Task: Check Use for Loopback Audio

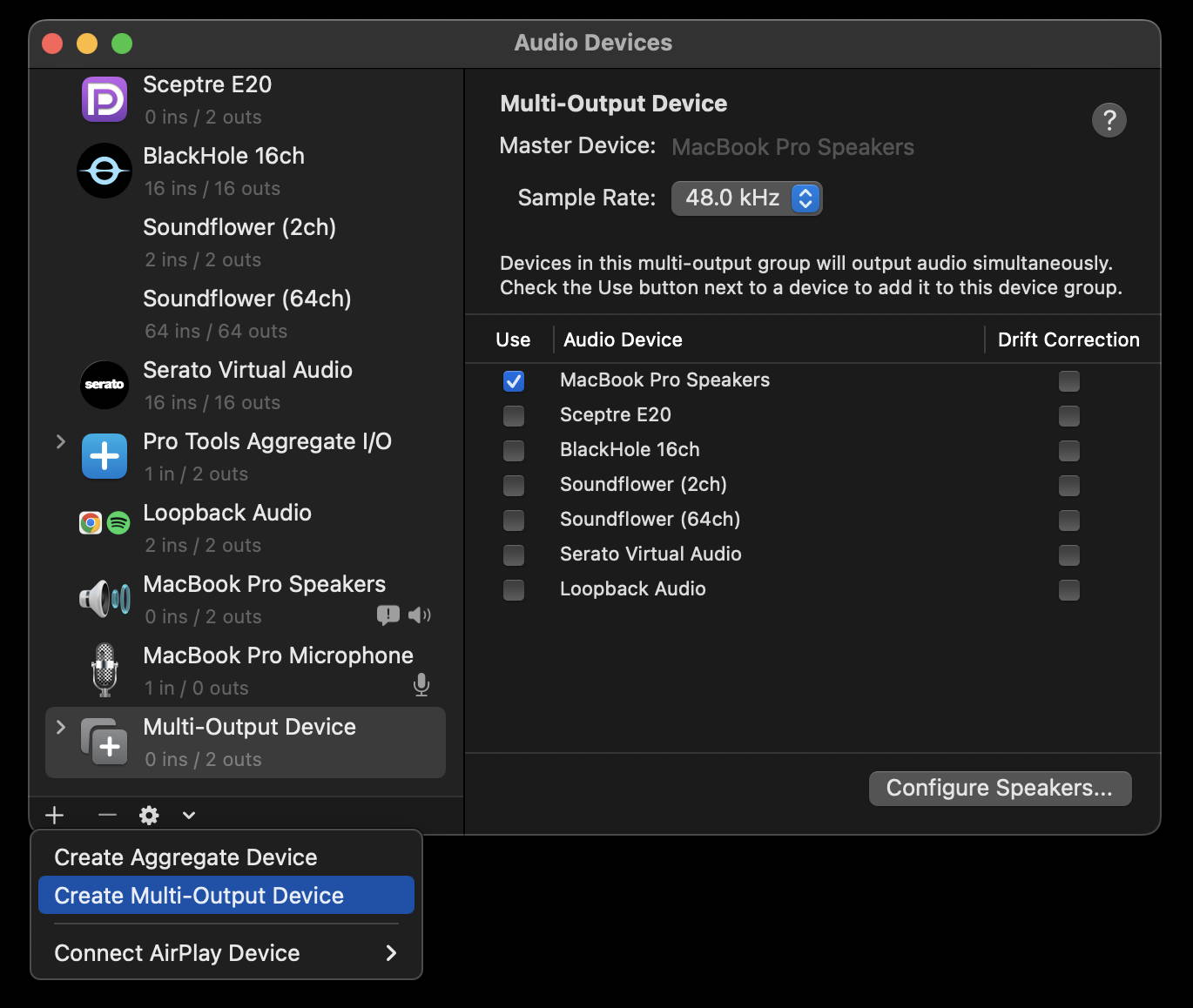Action: click(514, 590)
